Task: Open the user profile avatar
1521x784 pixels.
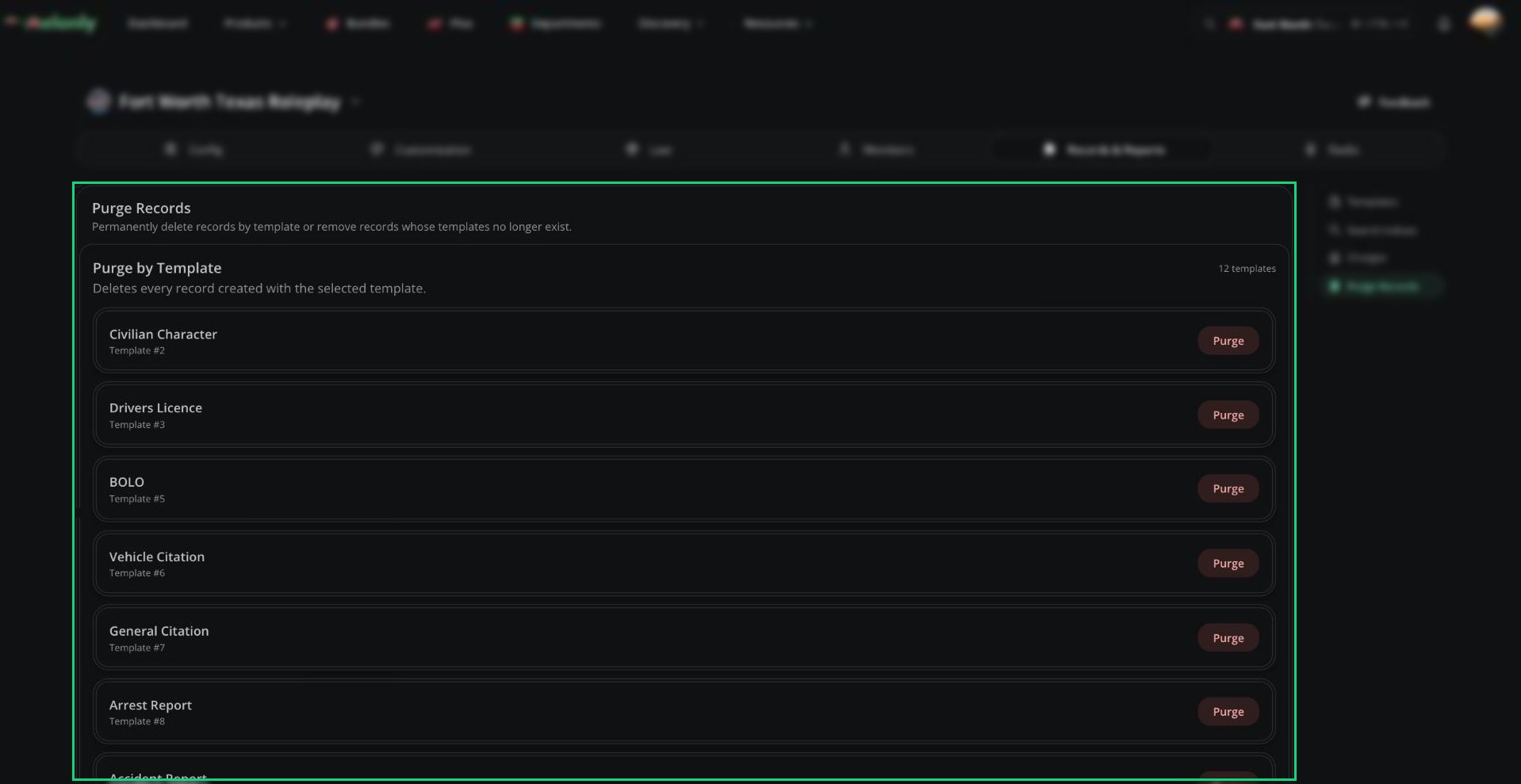Action: coord(1485,21)
